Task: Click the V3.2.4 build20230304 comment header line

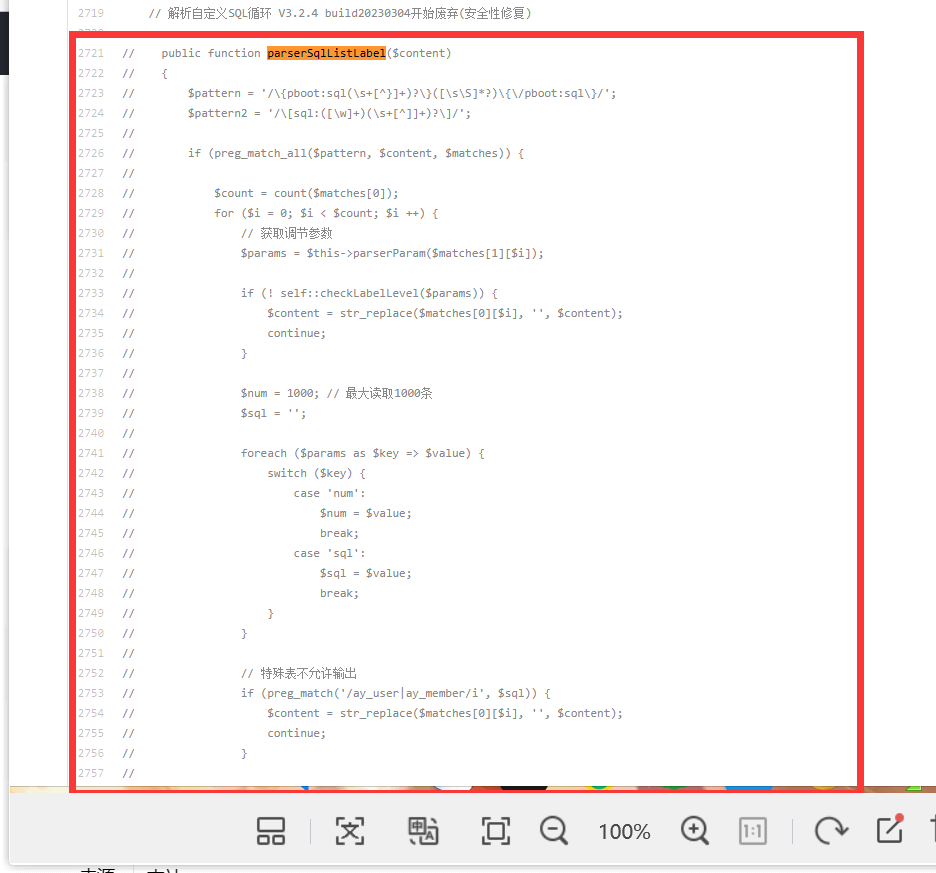Action: point(340,13)
